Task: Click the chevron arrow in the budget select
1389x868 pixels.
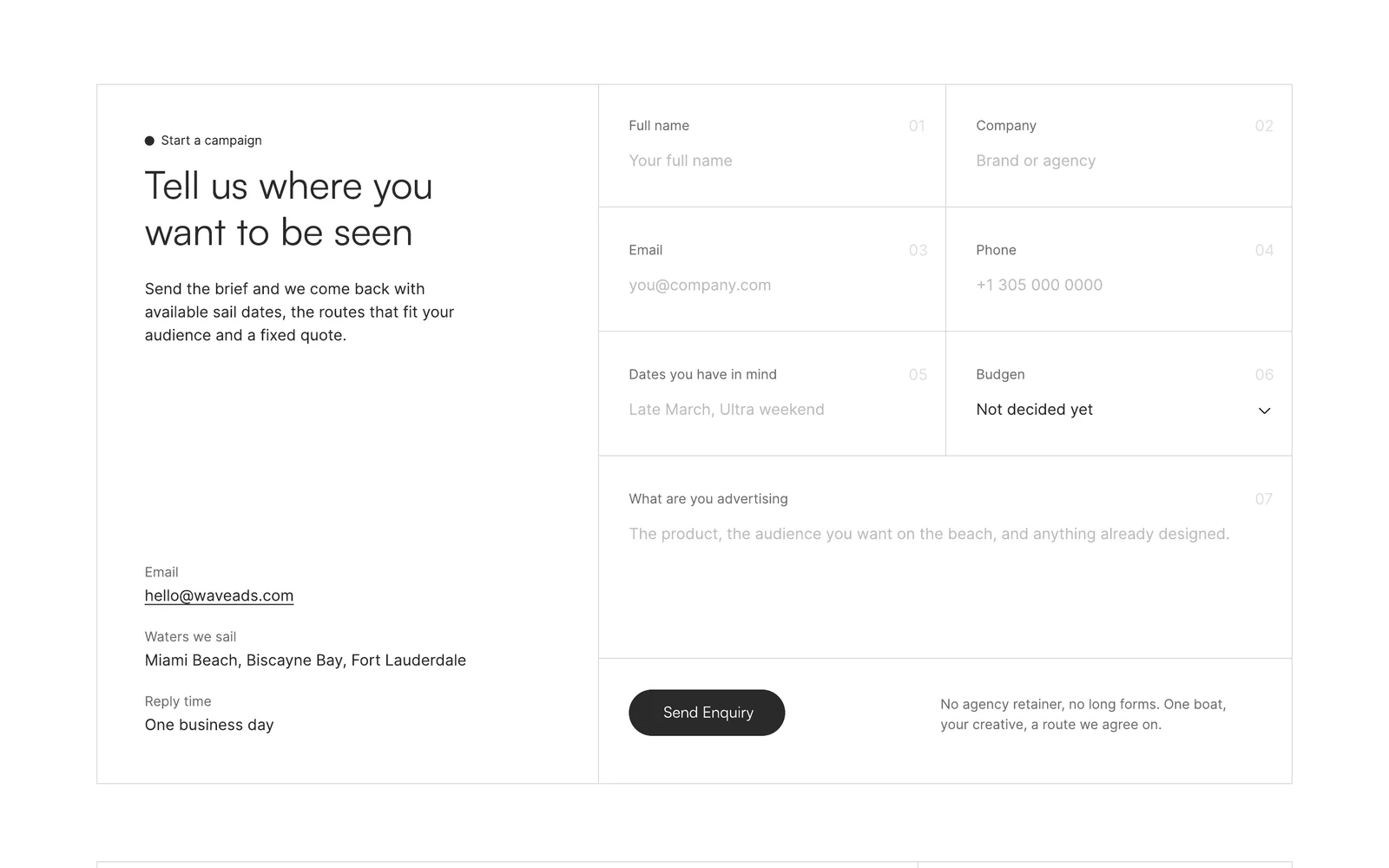Action: (x=1264, y=411)
